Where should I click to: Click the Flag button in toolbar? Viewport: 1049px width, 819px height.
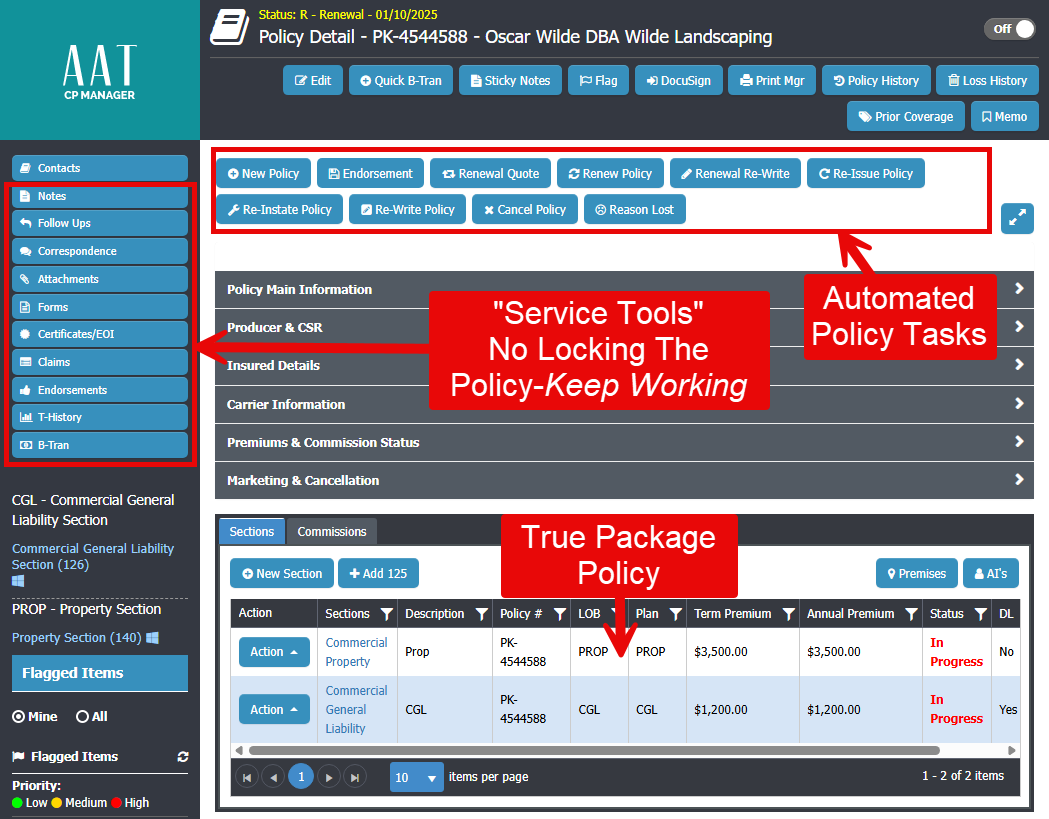(598, 81)
